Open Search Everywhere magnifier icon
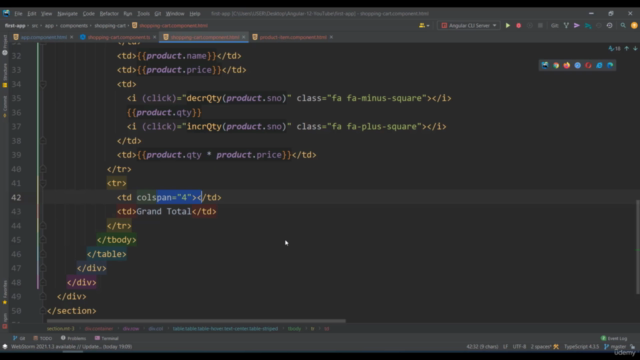This screenshot has width=640, height=360. 623,25
